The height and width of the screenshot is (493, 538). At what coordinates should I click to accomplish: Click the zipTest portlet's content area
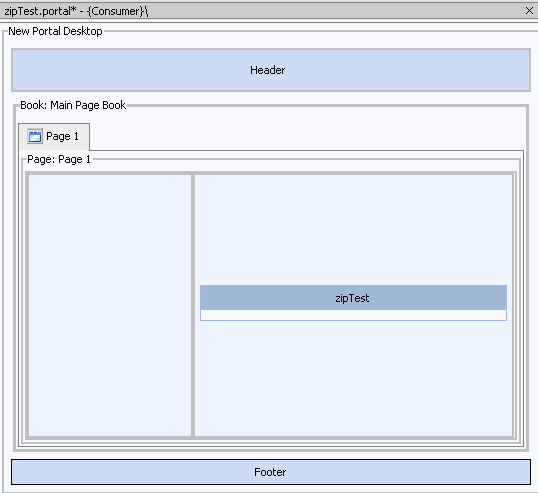pyautogui.click(x=353, y=315)
